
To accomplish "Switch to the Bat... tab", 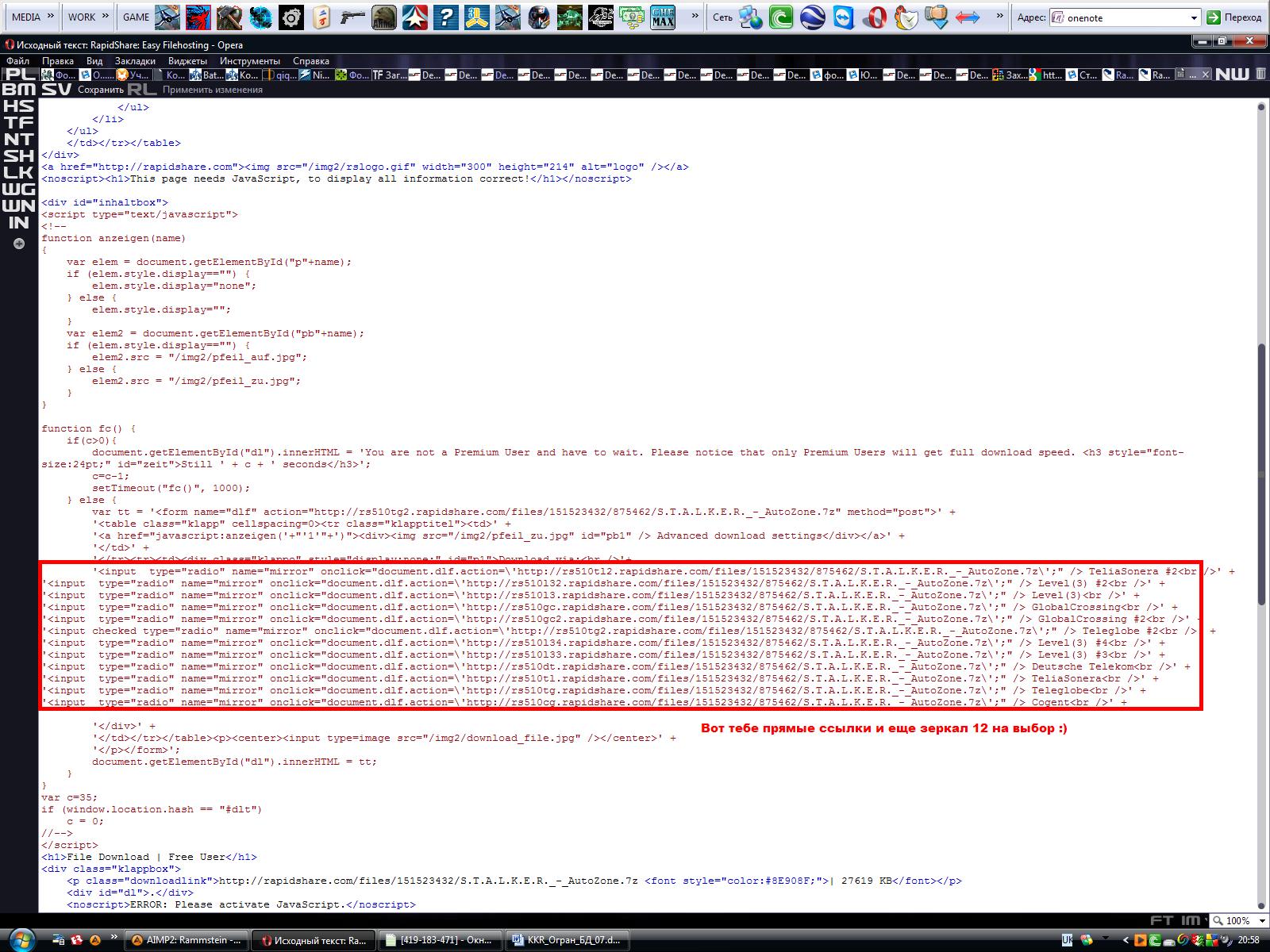I will [x=207, y=75].
